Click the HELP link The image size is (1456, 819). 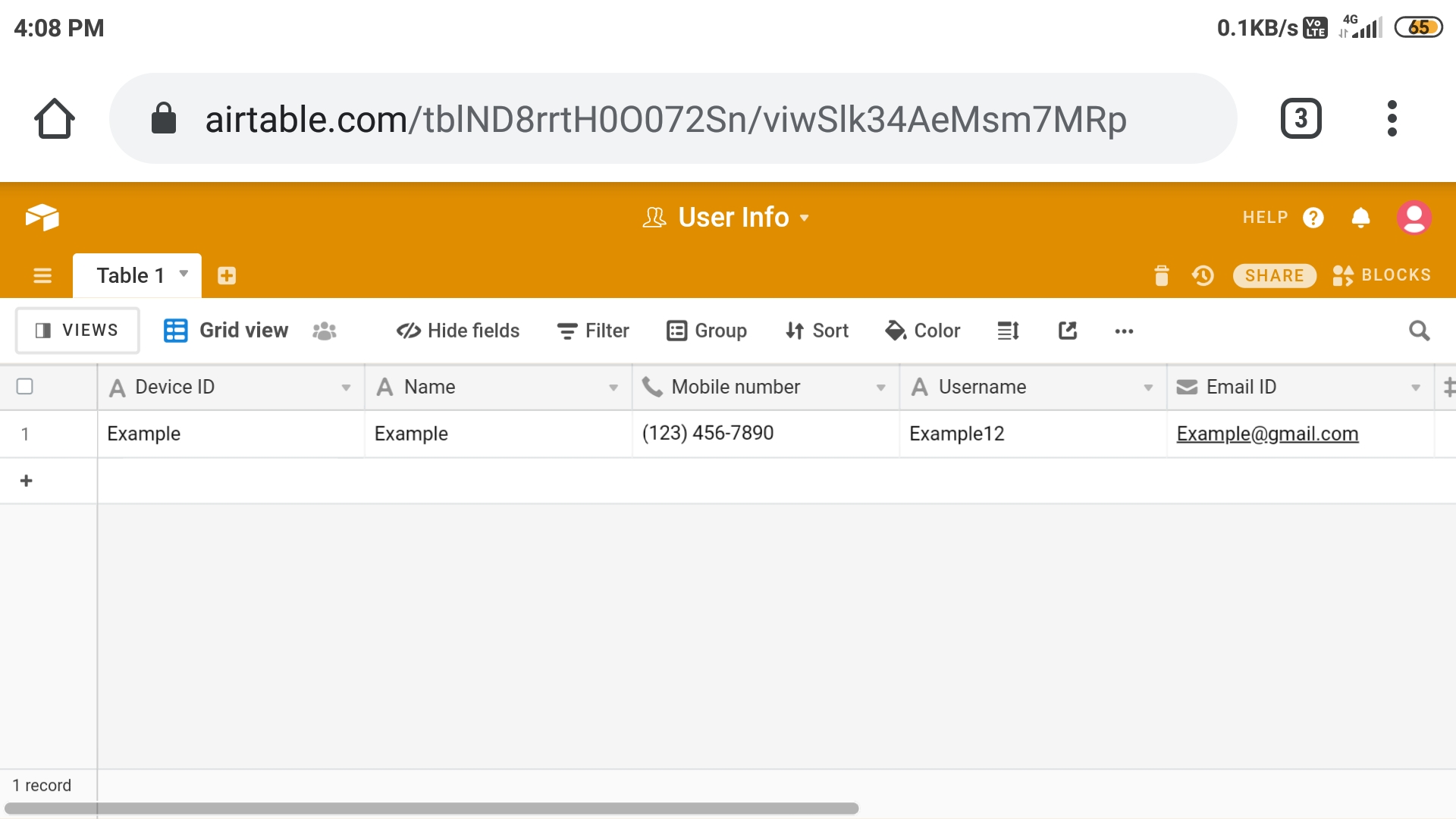pos(1265,218)
